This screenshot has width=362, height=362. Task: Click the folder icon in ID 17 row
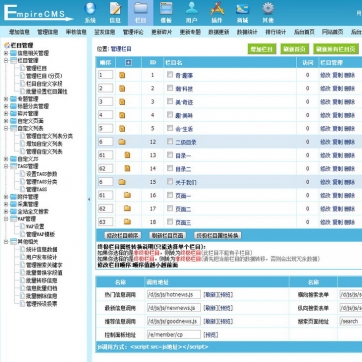(127, 208)
